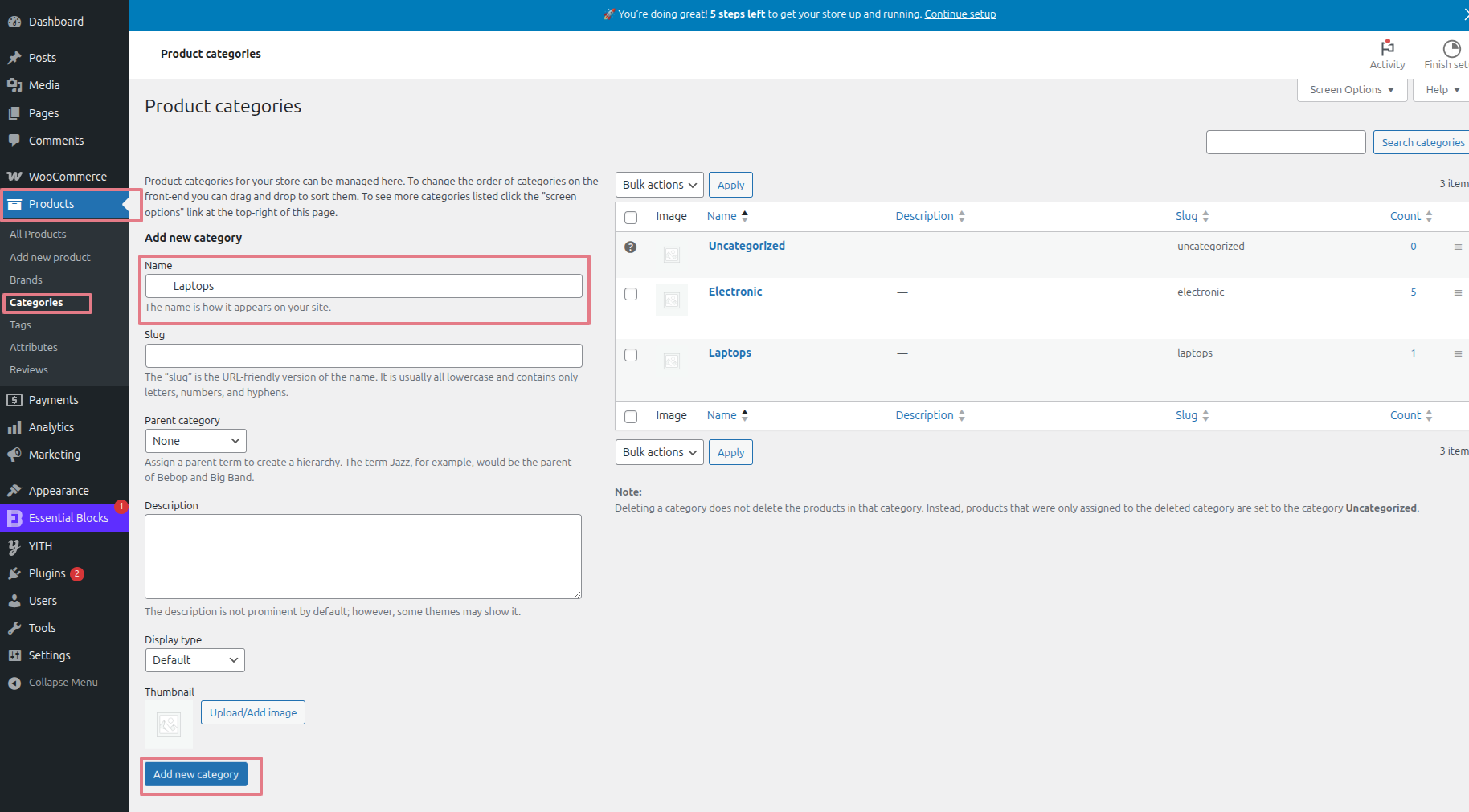Go to Attributes in the Products submenu
This screenshot has width=1469, height=812.
34,348
